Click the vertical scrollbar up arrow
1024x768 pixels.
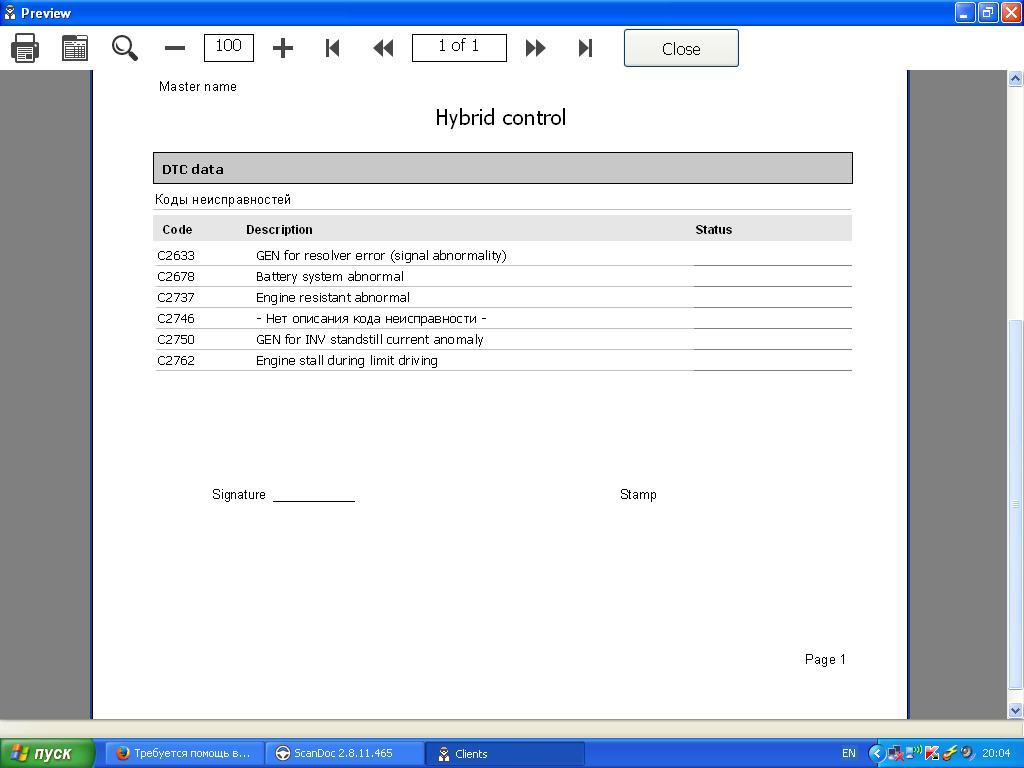(x=1016, y=79)
